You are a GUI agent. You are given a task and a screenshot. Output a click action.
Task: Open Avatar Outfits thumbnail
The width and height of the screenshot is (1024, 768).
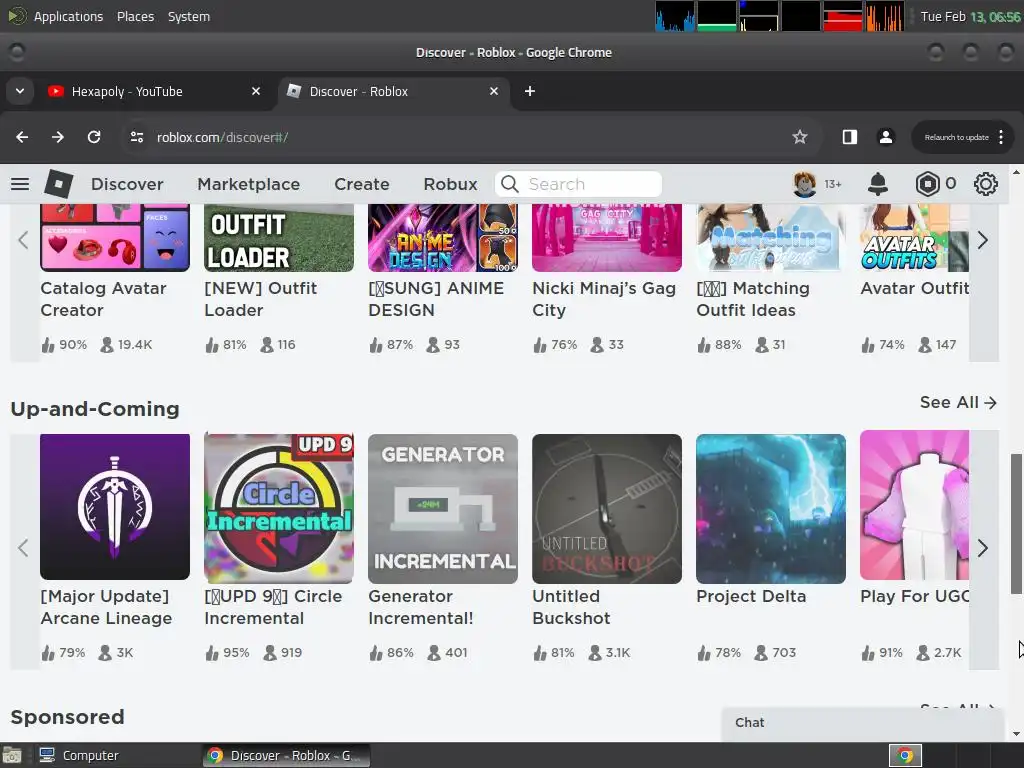[914, 238]
